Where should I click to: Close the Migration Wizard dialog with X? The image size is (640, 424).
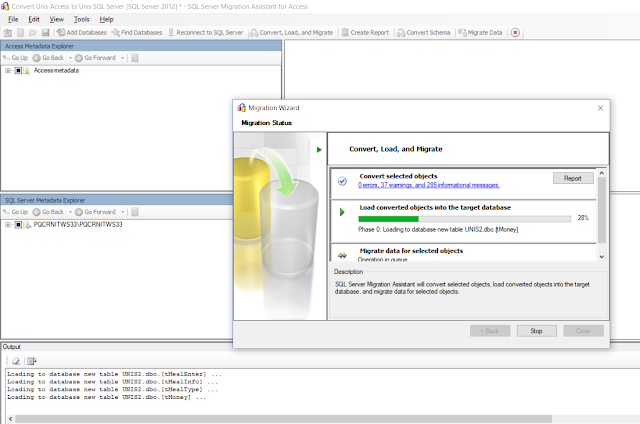(x=600, y=108)
